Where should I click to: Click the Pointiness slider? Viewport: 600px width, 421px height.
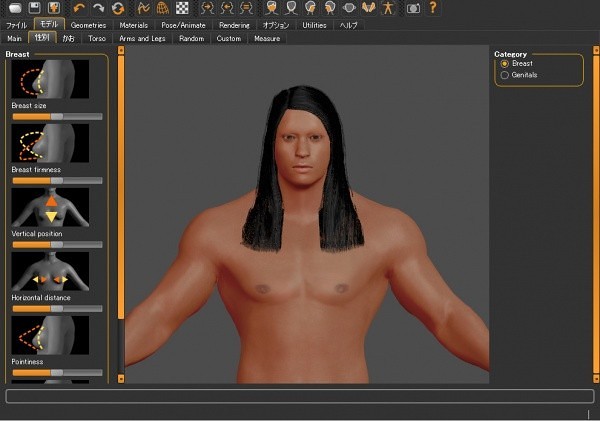point(57,372)
